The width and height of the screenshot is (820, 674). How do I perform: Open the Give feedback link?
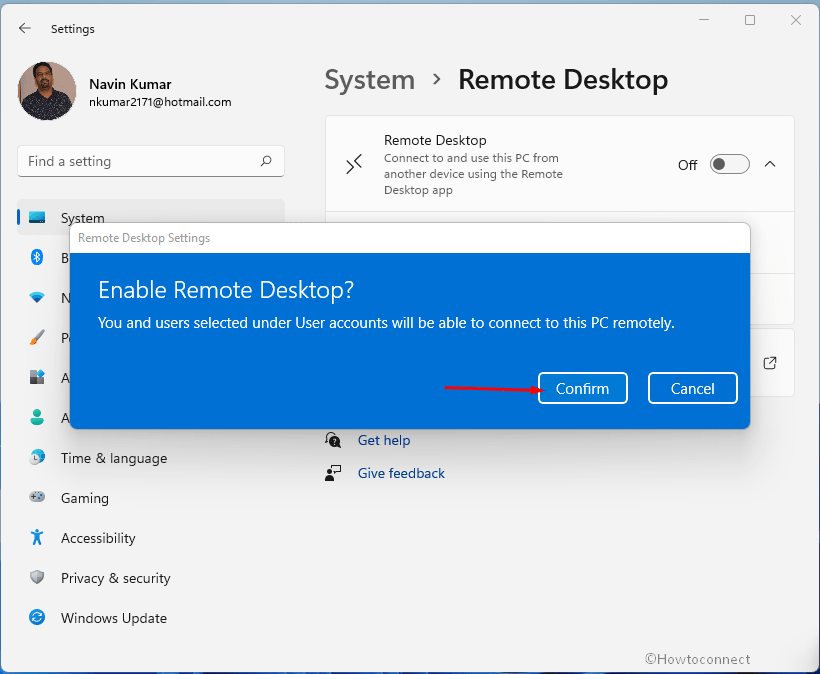[x=401, y=473]
